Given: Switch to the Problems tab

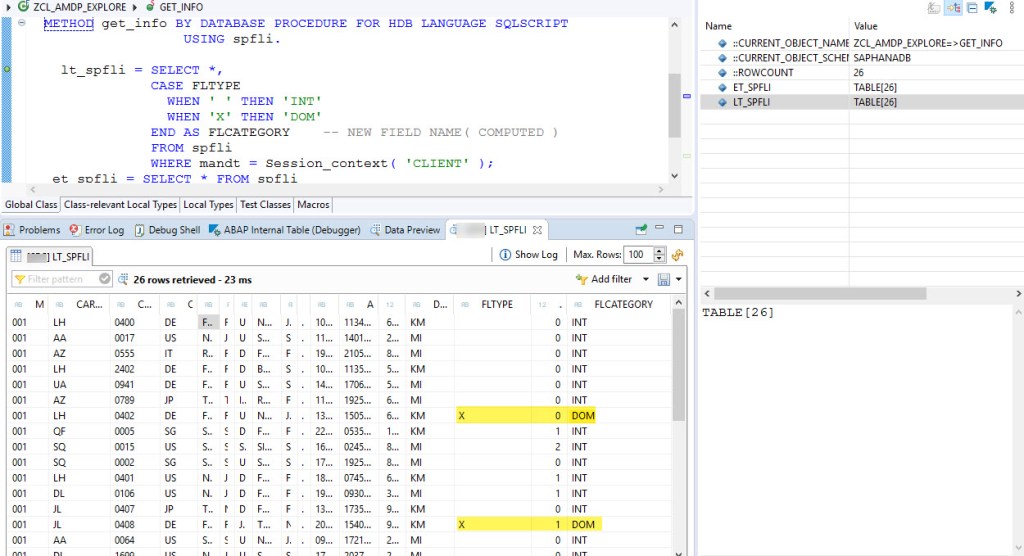Looking at the screenshot, I should click(x=31, y=230).
